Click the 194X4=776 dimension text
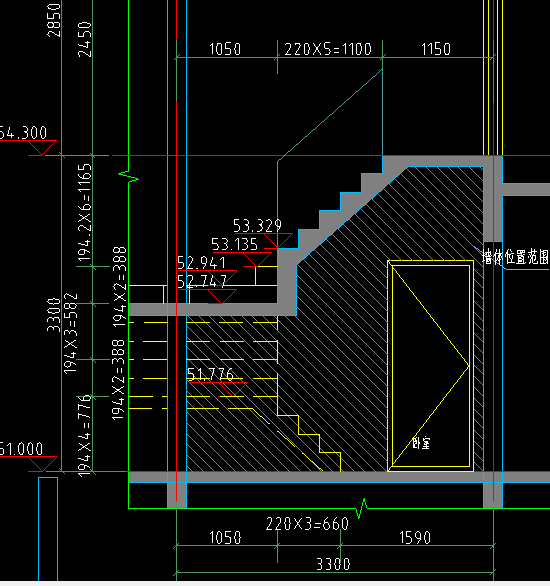 tap(84, 436)
